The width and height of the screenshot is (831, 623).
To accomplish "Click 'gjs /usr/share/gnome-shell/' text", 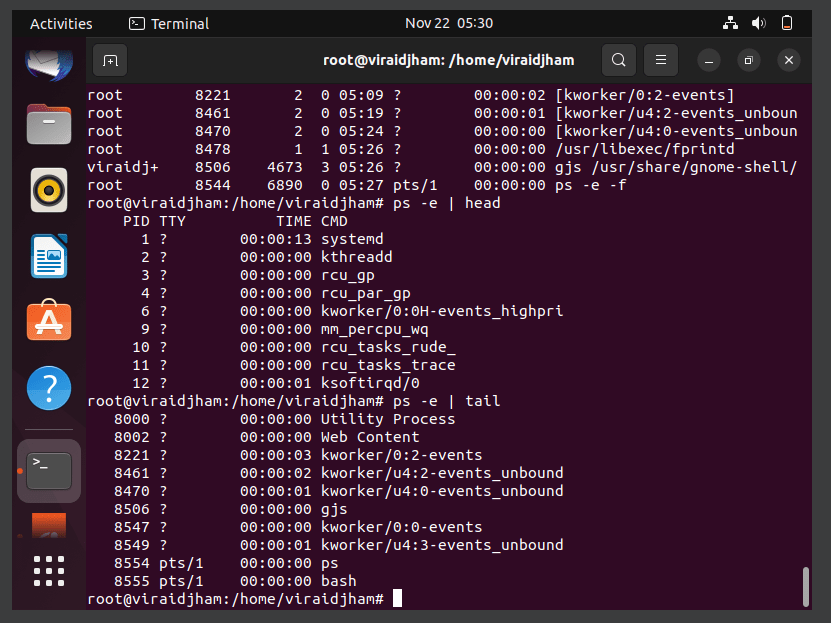I will 676,167.
